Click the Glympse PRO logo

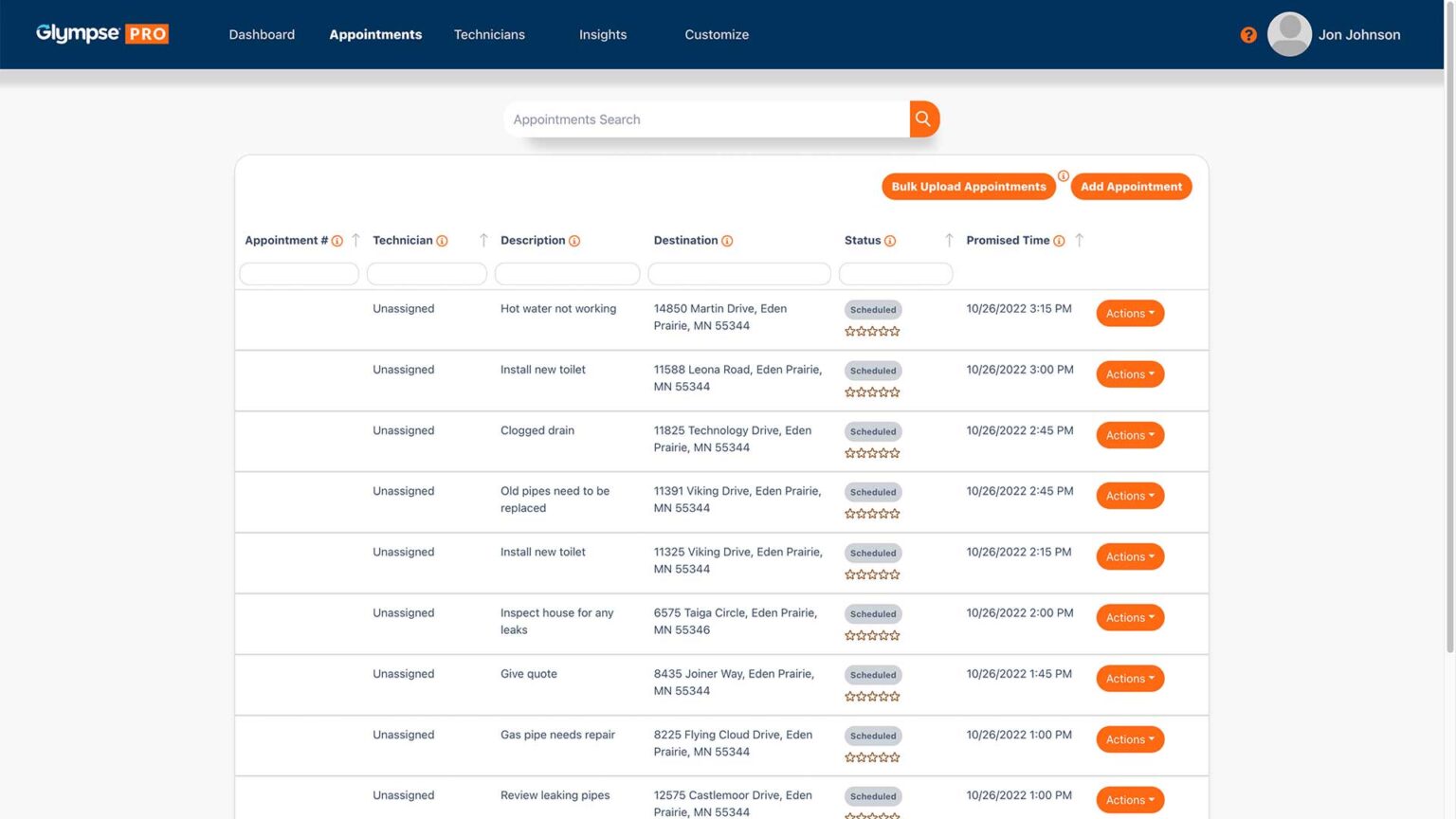pos(102,34)
